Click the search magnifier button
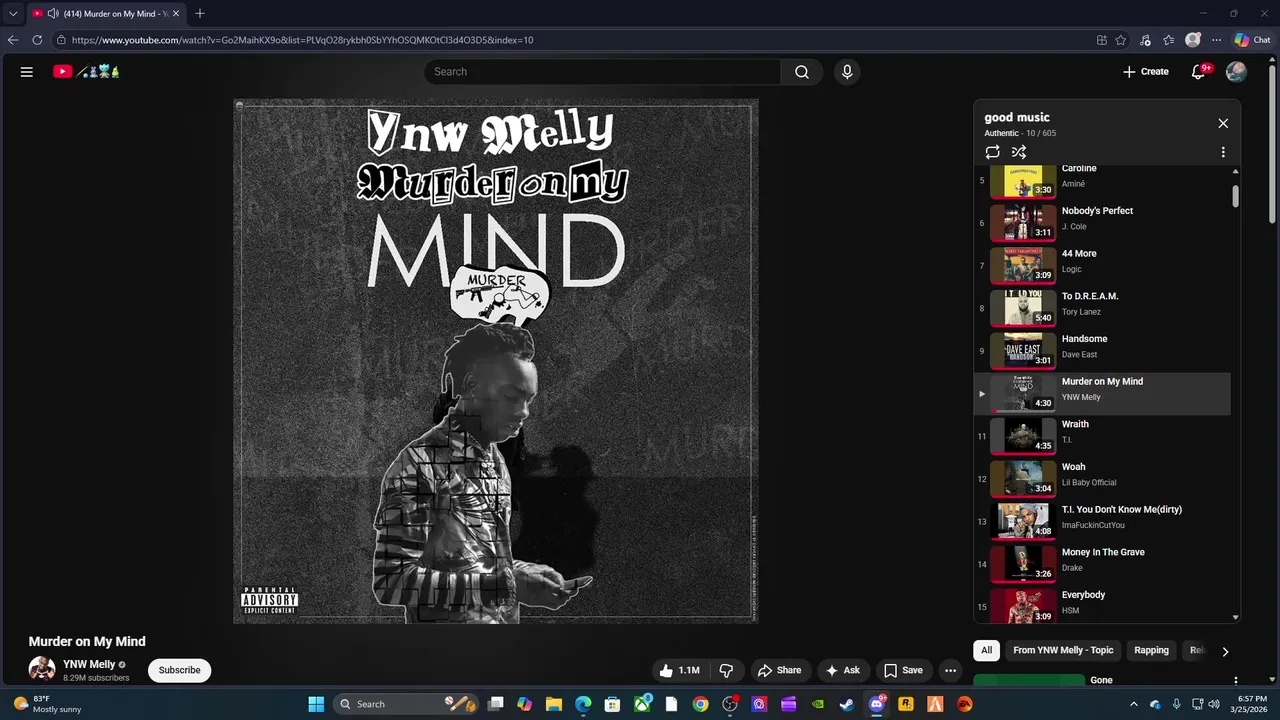Image resolution: width=1280 pixels, height=720 pixels. (802, 72)
